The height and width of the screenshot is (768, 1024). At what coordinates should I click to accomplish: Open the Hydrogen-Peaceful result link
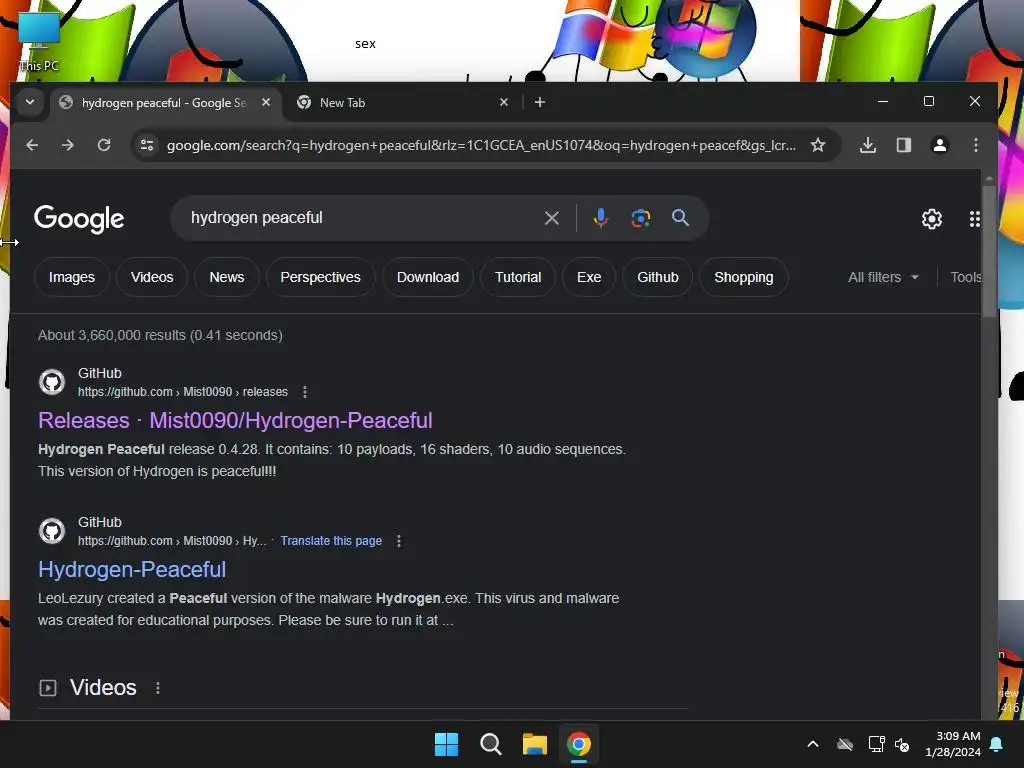(132, 569)
